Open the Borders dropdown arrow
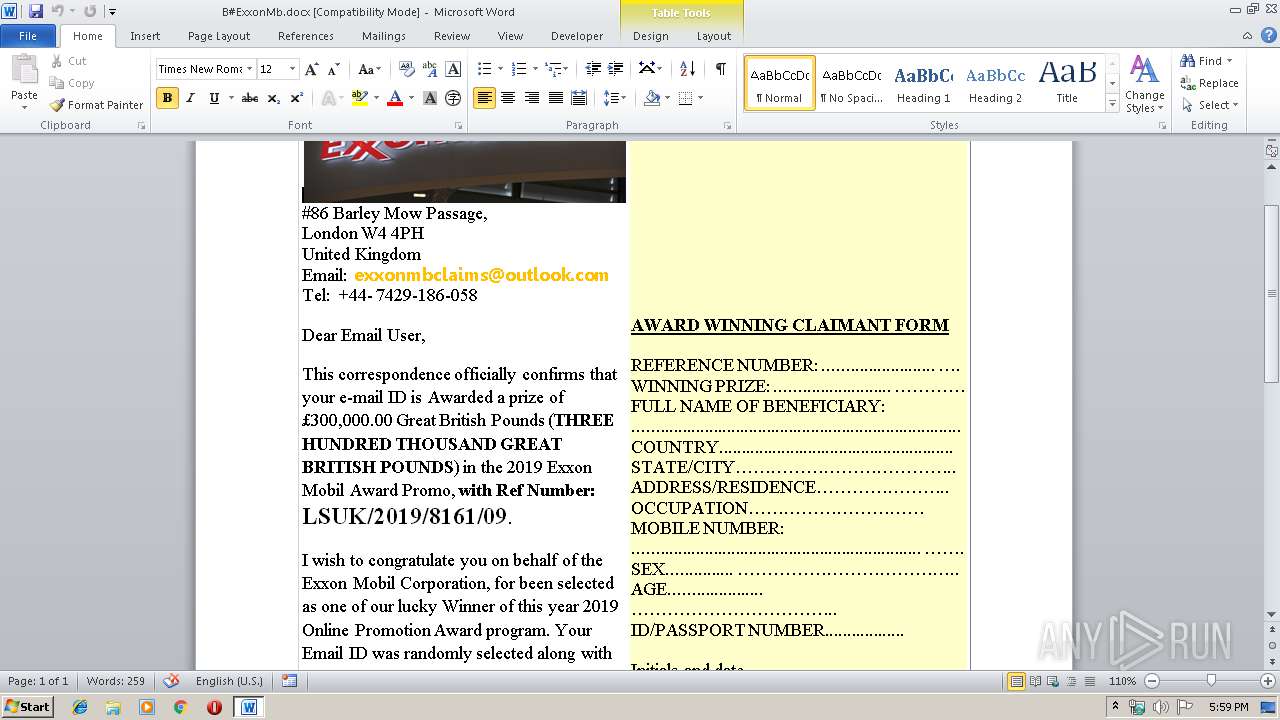1280x720 pixels. pos(700,98)
